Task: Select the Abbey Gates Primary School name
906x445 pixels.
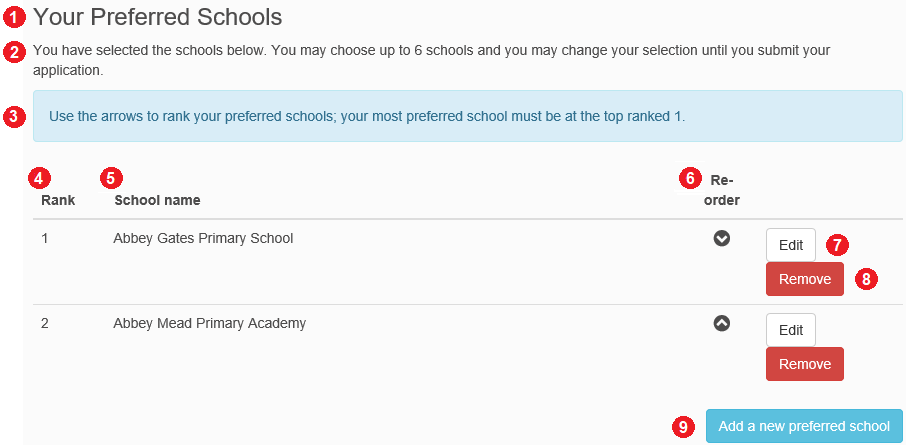Action: pos(203,238)
